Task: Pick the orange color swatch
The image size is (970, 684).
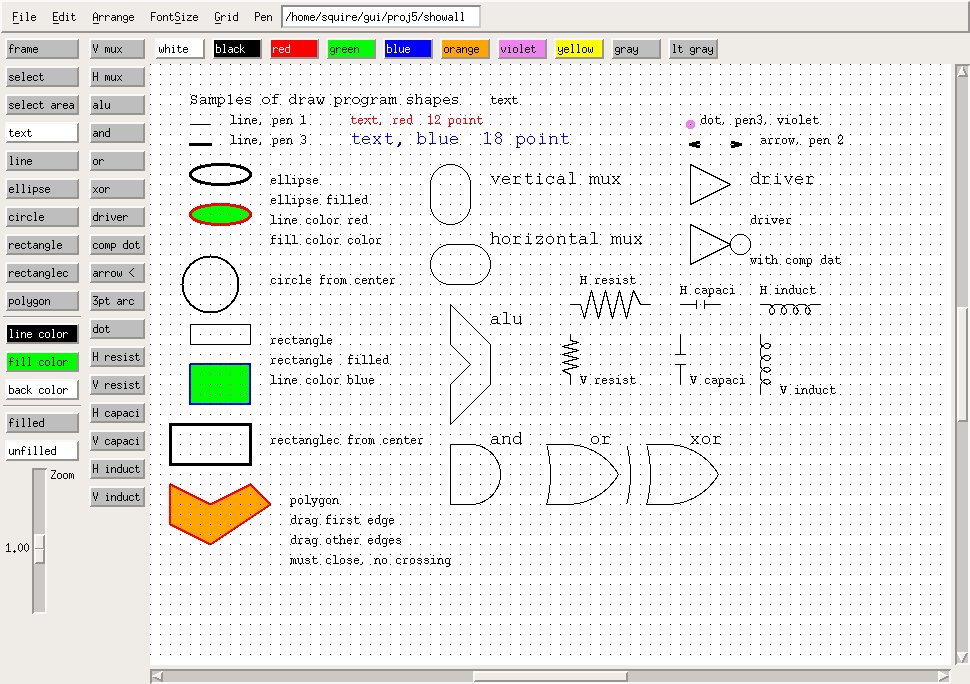Action: click(x=465, y=49)
